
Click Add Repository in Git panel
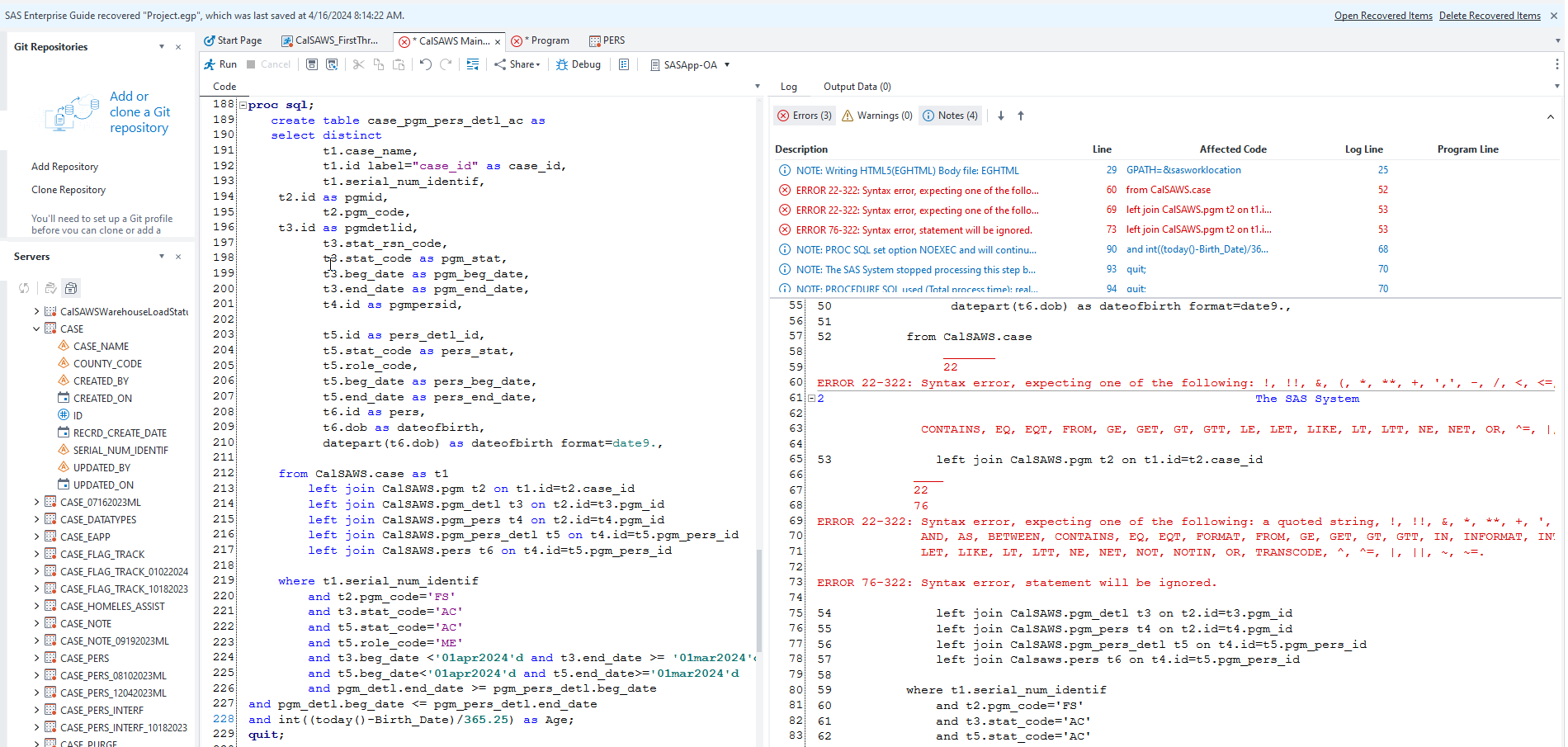point(64,166)
